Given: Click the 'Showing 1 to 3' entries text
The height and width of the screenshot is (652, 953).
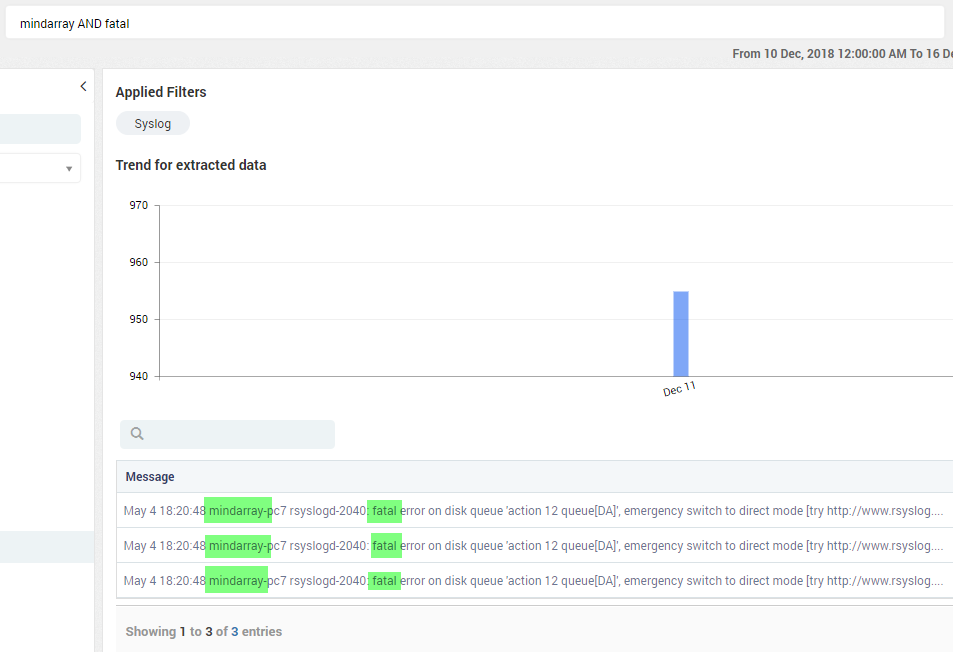Looking at the screenshot, I should click(204, 631).
